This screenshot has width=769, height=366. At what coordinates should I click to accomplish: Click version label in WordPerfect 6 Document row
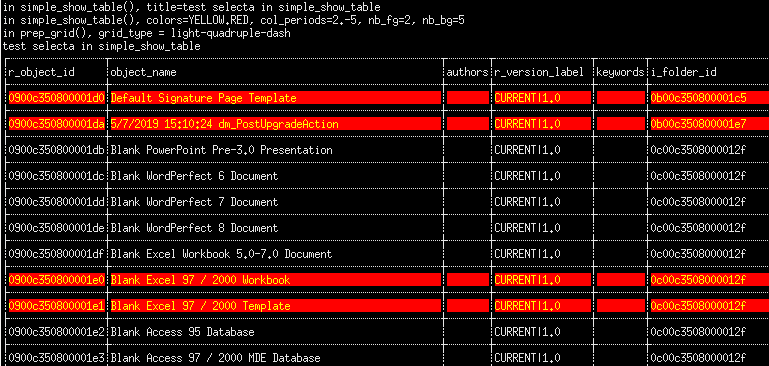tap(527, 176)
